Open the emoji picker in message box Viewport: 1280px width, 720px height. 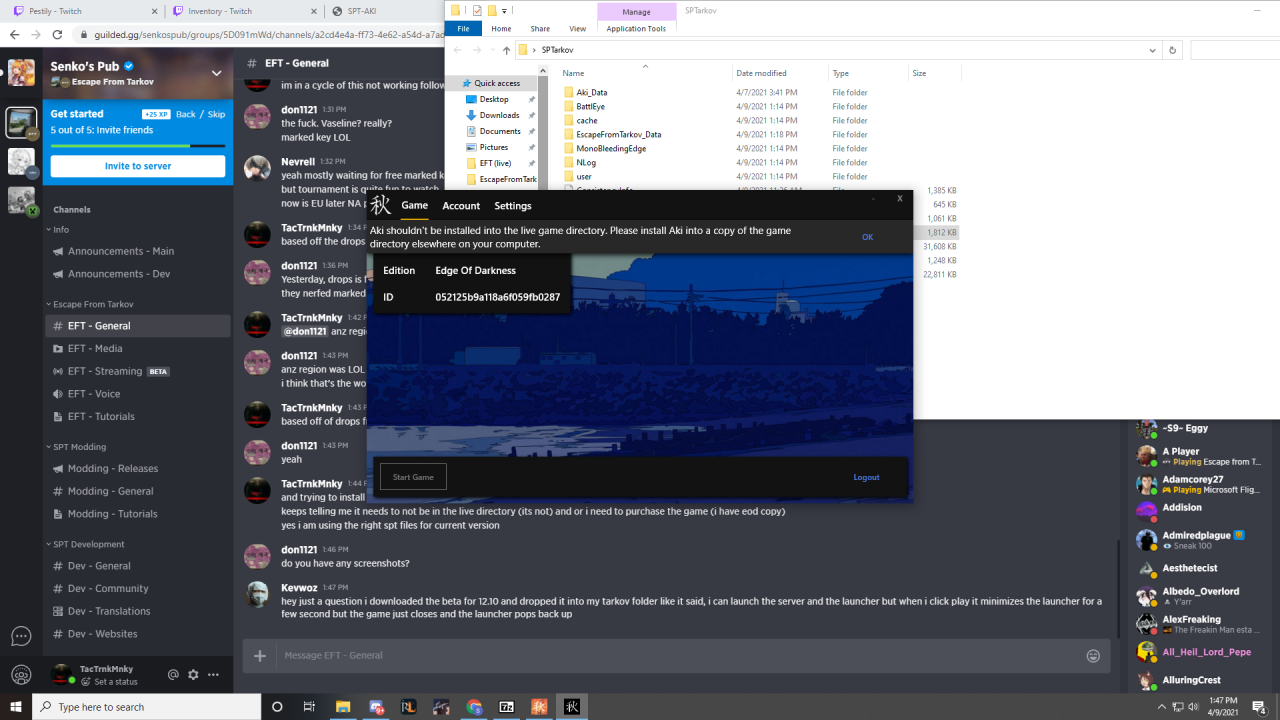(x=1093, y=656)
